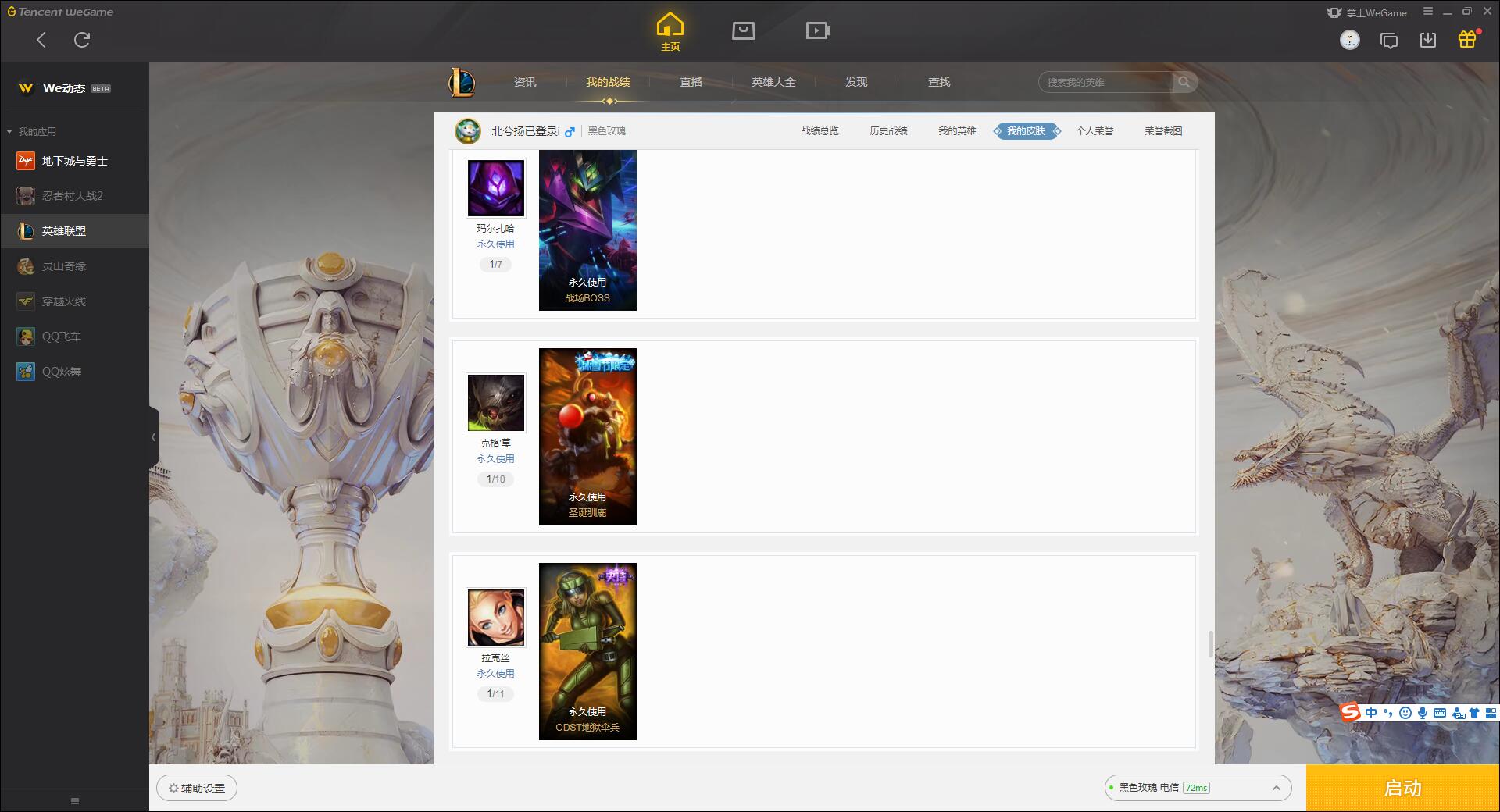Open the gift box rewards icon
1500x812 pixels.
coord(1467,39)
